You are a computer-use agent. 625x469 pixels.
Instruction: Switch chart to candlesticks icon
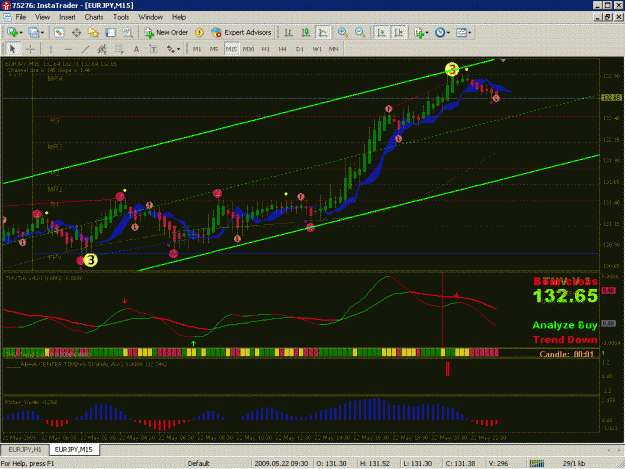tap(306, 33)
